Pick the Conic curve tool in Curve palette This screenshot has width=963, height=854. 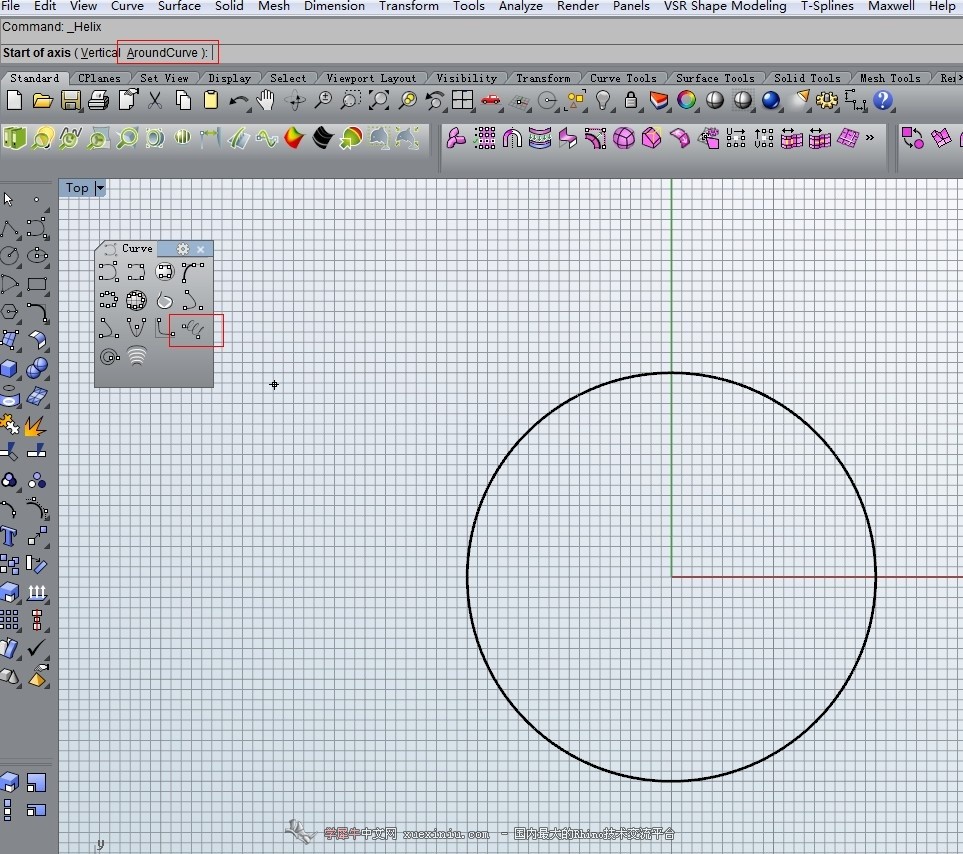pos(193,301)
